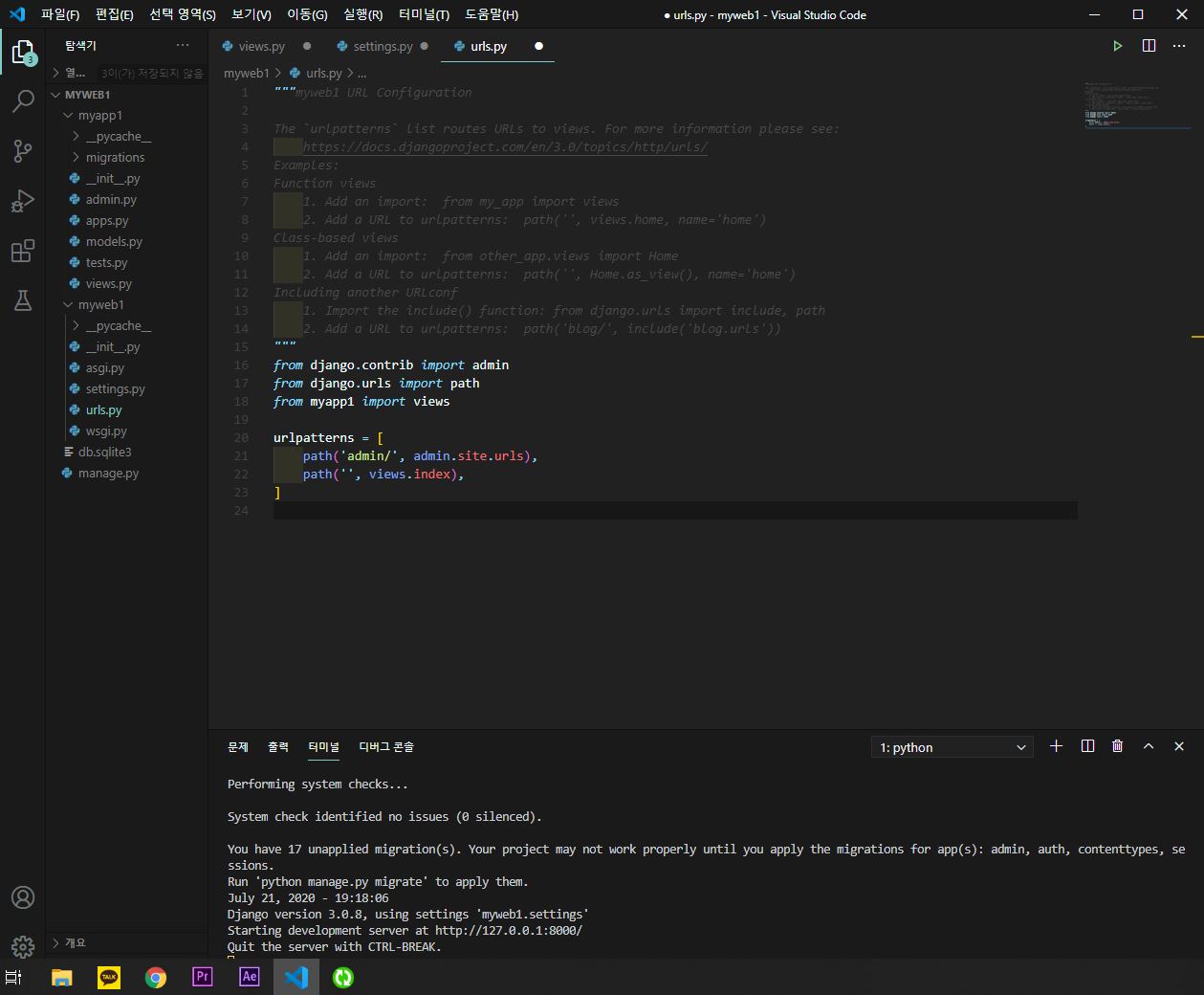
Task: Open the Manage gear icon
Action: click(x=23, y=947)
